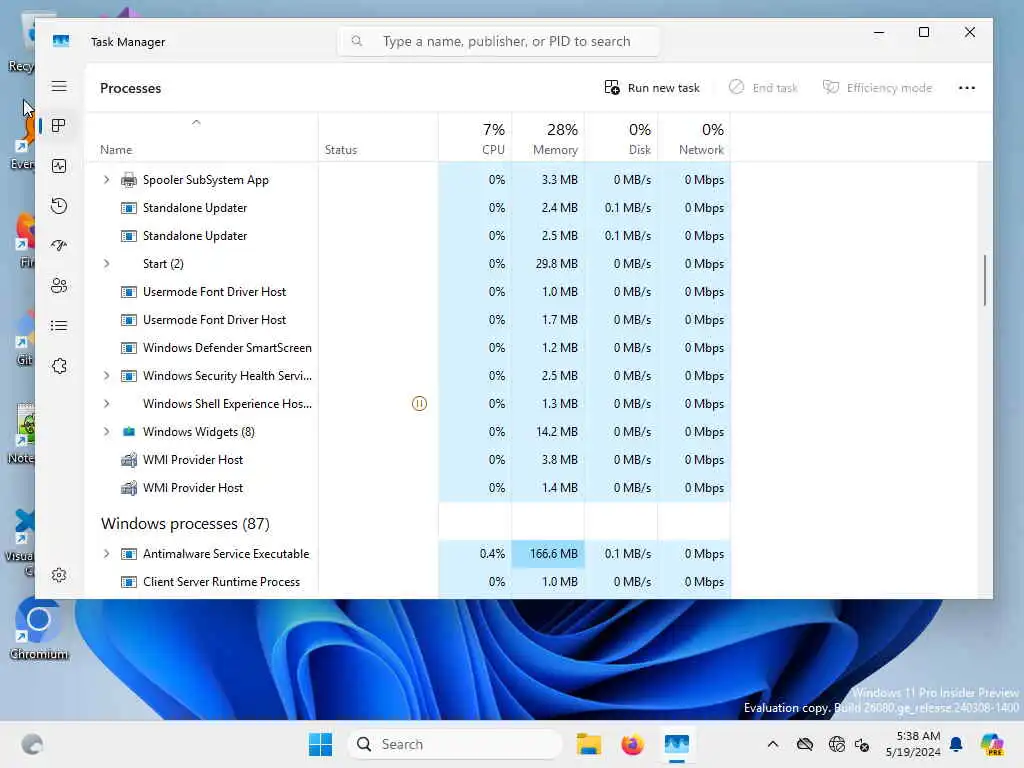Open the Performance sidebar icon
The height and width of the screenshot is (768, 1024).
pos(59,166)
